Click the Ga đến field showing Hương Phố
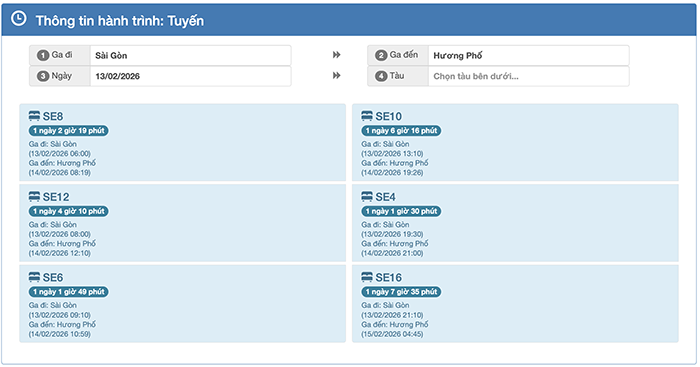700x367 pixels. 529,55
